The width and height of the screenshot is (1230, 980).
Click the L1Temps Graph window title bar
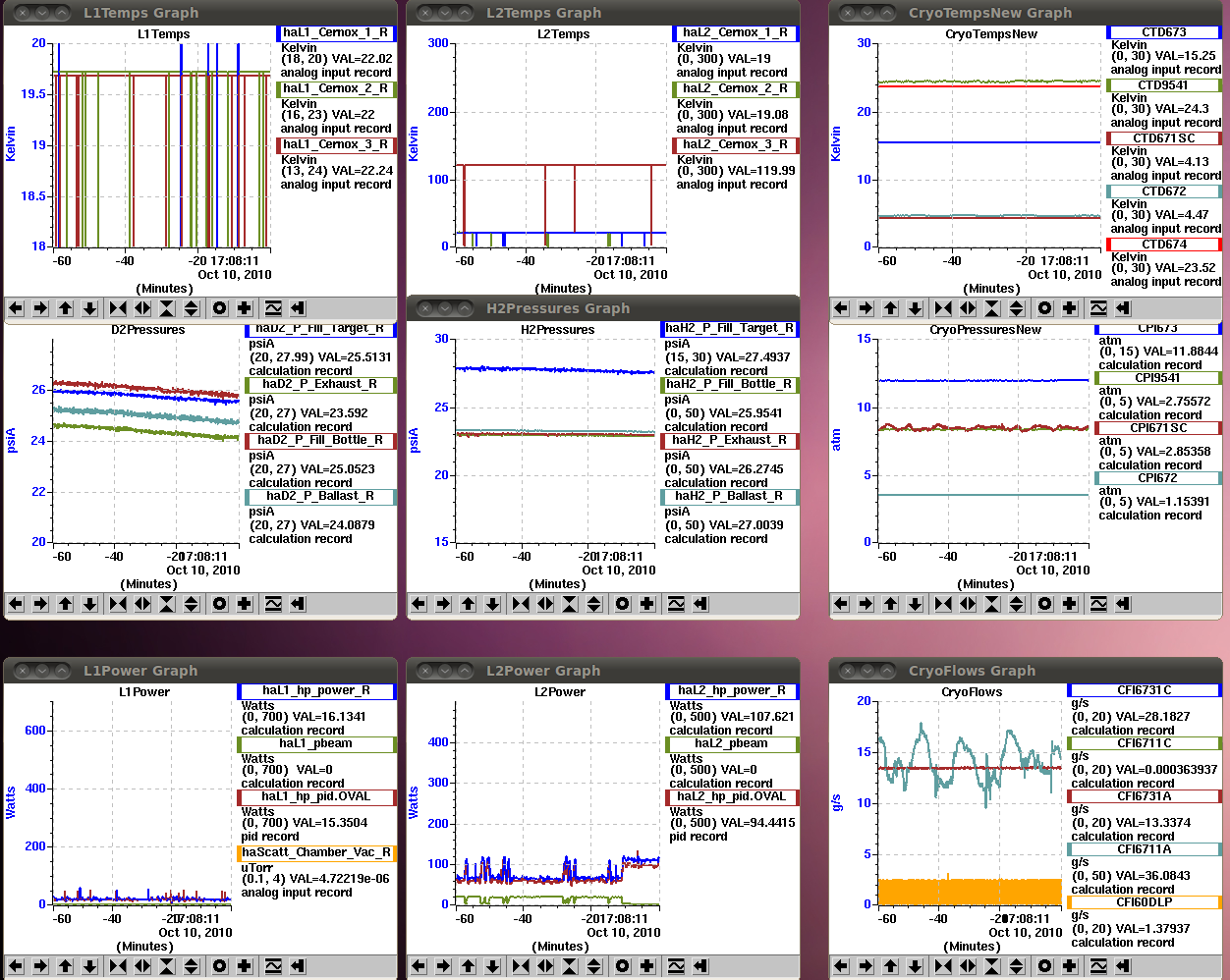[x=200, y=13]
